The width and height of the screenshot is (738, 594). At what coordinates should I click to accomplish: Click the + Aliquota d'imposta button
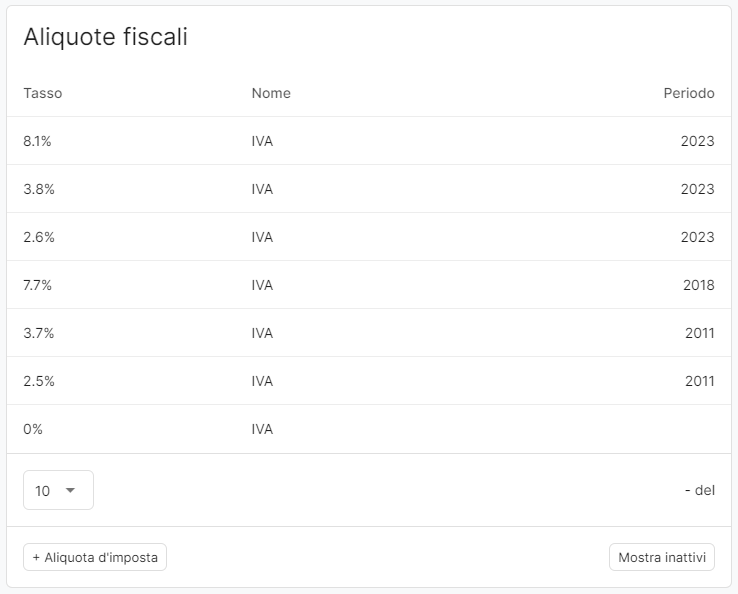pyautogui.click(x=95, y=557)
